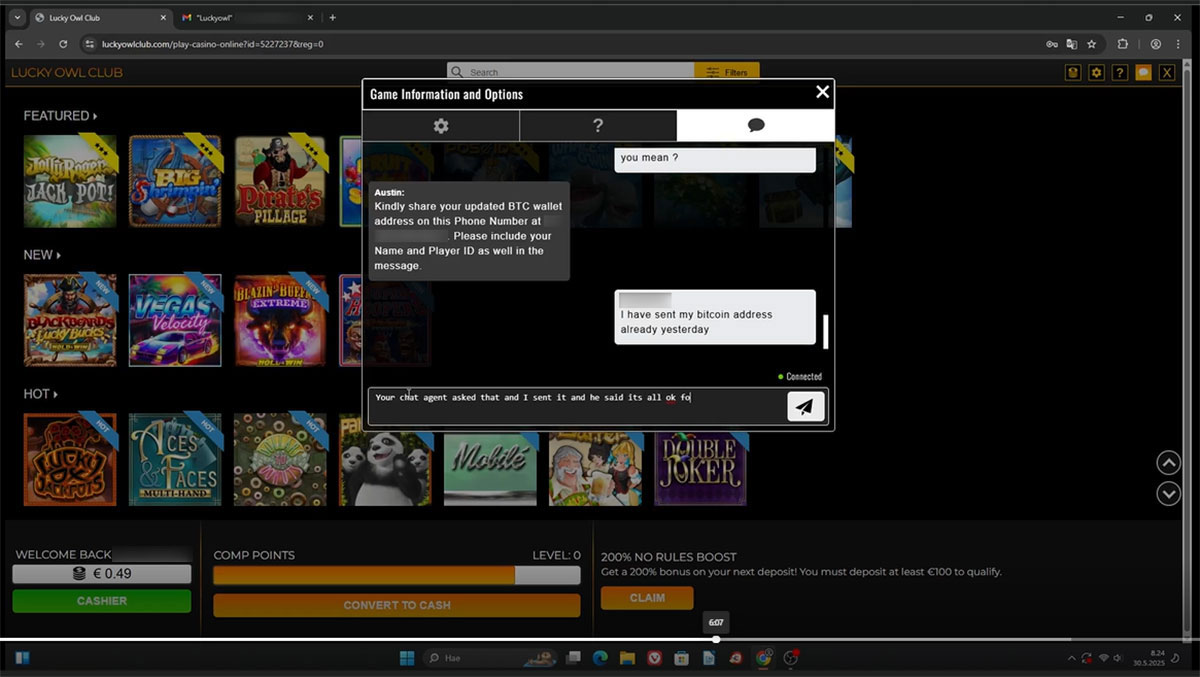Bookmark this page with the star icon
The height and width of the screenshot is (677, 1200).
[1091, 44]
